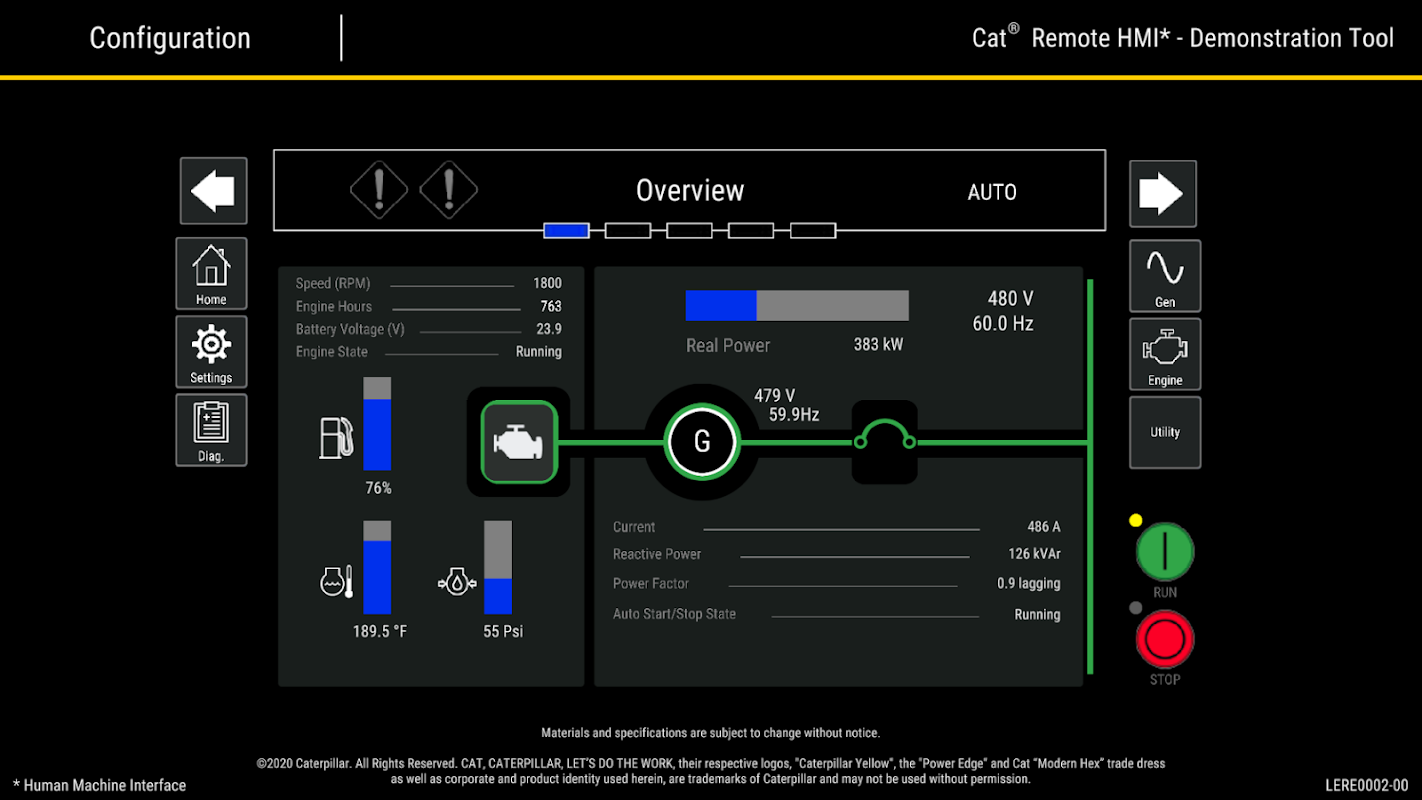Open the Home screen
Screen dimensions: 1422x800
pyautogui.click(x=211, y=273)
